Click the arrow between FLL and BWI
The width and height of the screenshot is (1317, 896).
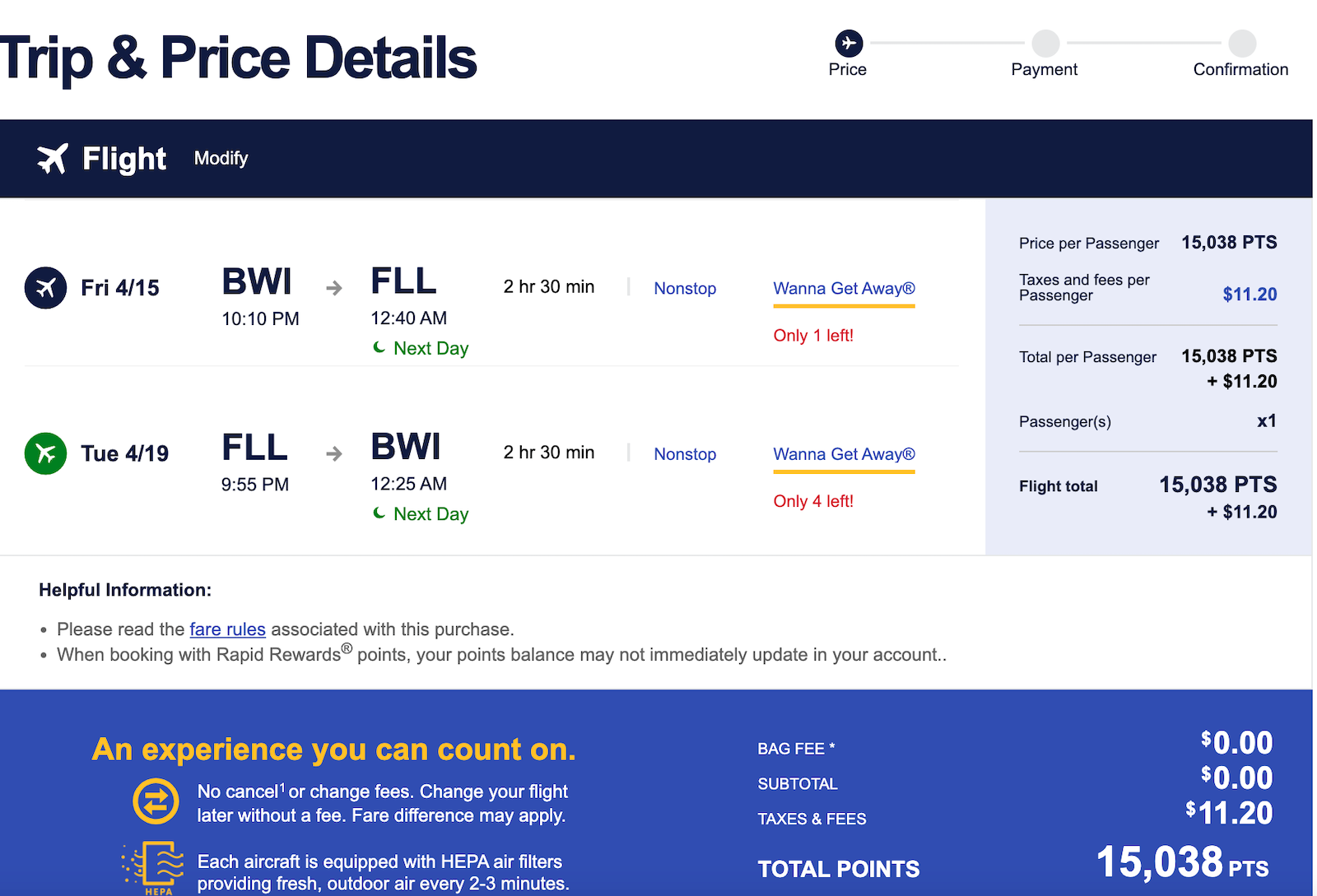point(333,453)
